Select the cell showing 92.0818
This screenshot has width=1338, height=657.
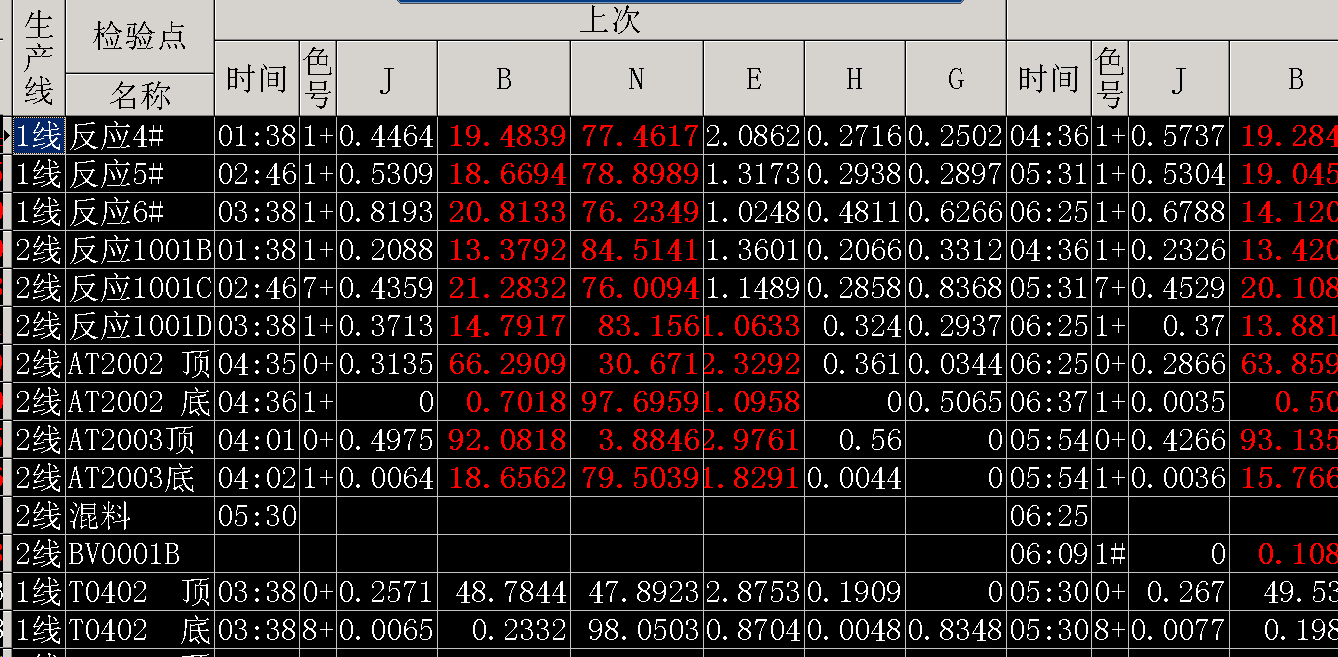504,440
